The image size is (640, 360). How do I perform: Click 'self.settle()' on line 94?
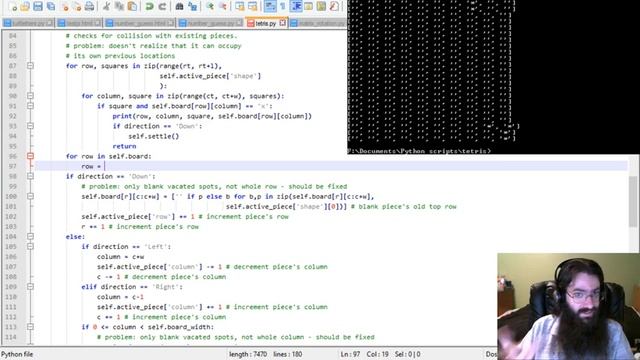coord(154,136)
